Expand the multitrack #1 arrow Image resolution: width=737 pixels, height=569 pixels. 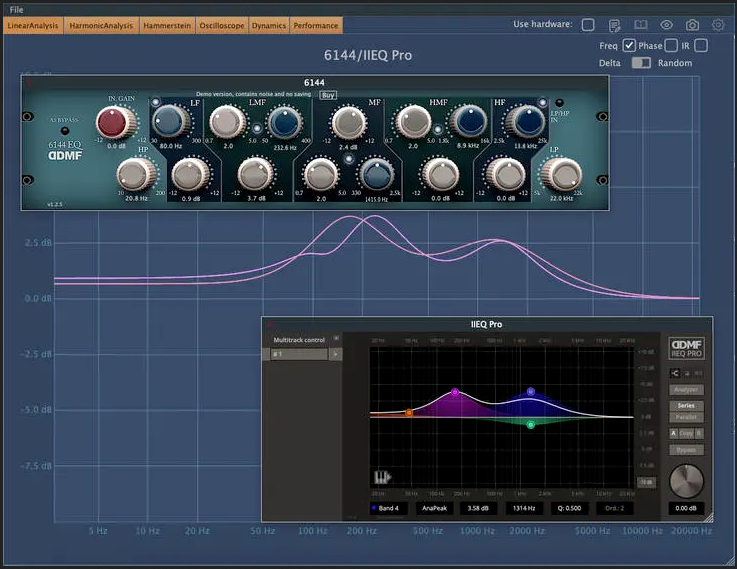tap(336, 354)
